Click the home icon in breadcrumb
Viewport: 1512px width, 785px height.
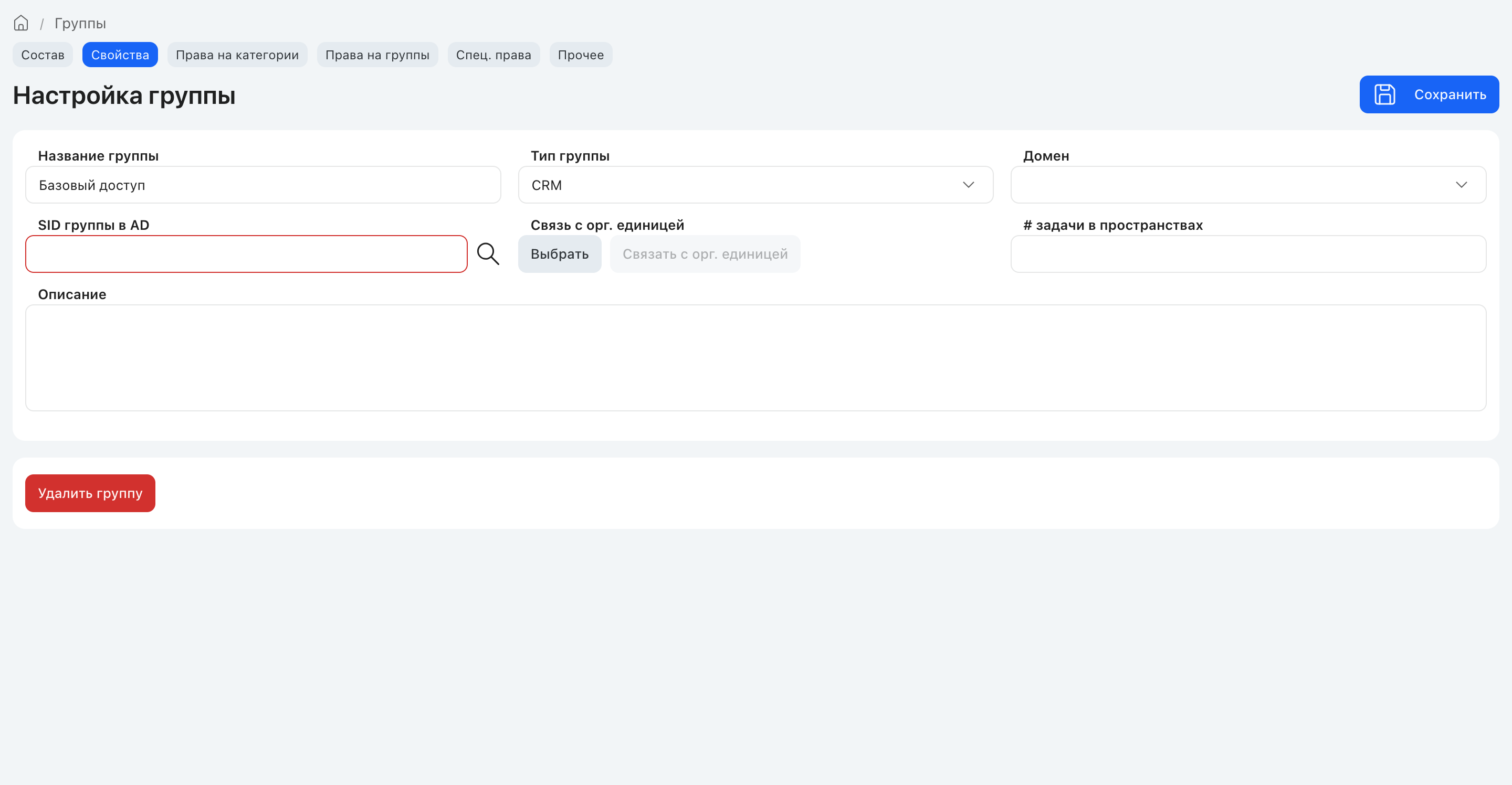point(21,24)
